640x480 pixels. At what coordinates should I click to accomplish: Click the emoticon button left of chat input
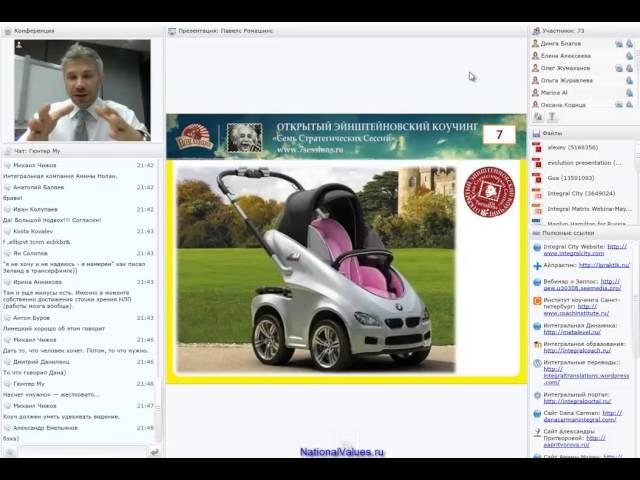[9, 452]
